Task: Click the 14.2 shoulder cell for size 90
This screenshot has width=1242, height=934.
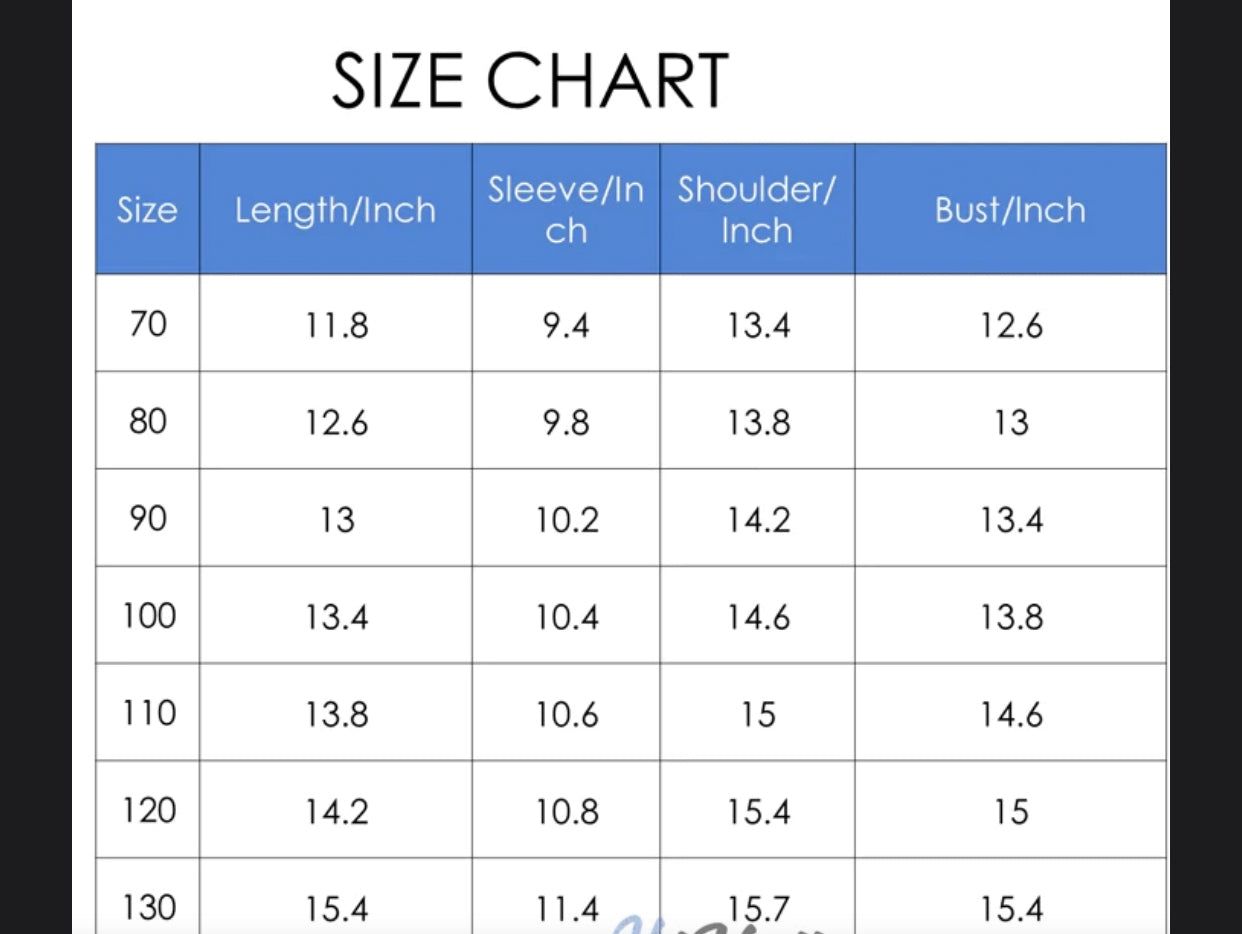Action: pos(758,519)
